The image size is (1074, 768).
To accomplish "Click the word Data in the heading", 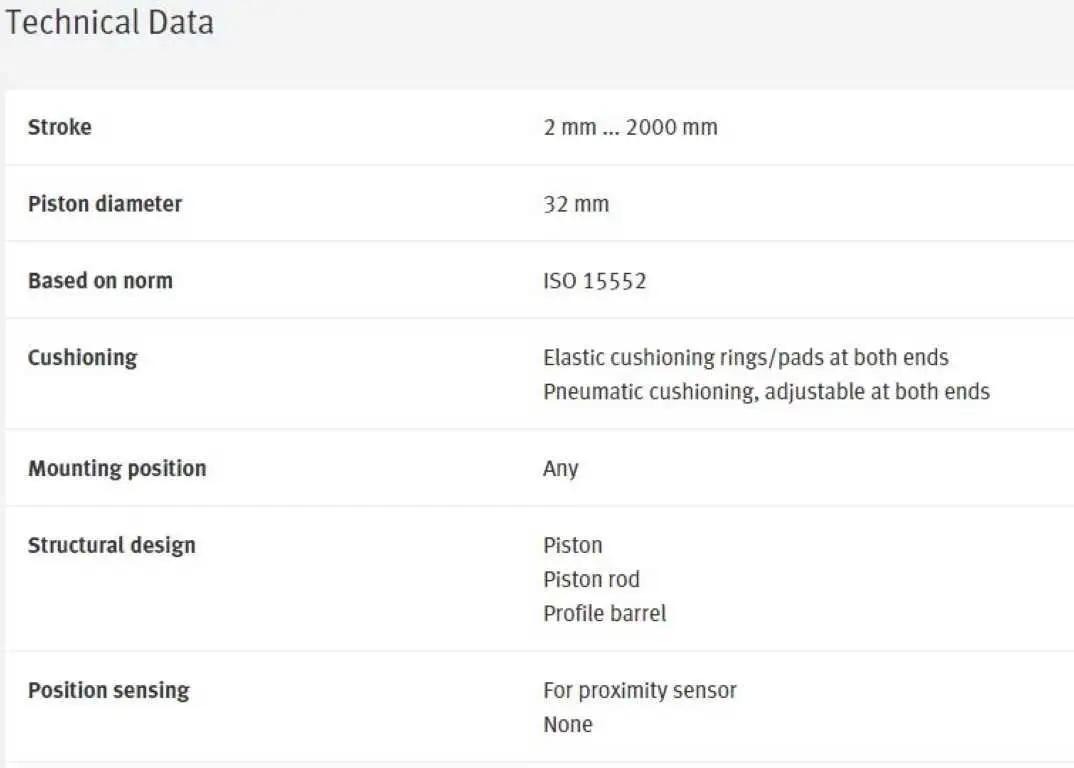I will pos(181,22).
